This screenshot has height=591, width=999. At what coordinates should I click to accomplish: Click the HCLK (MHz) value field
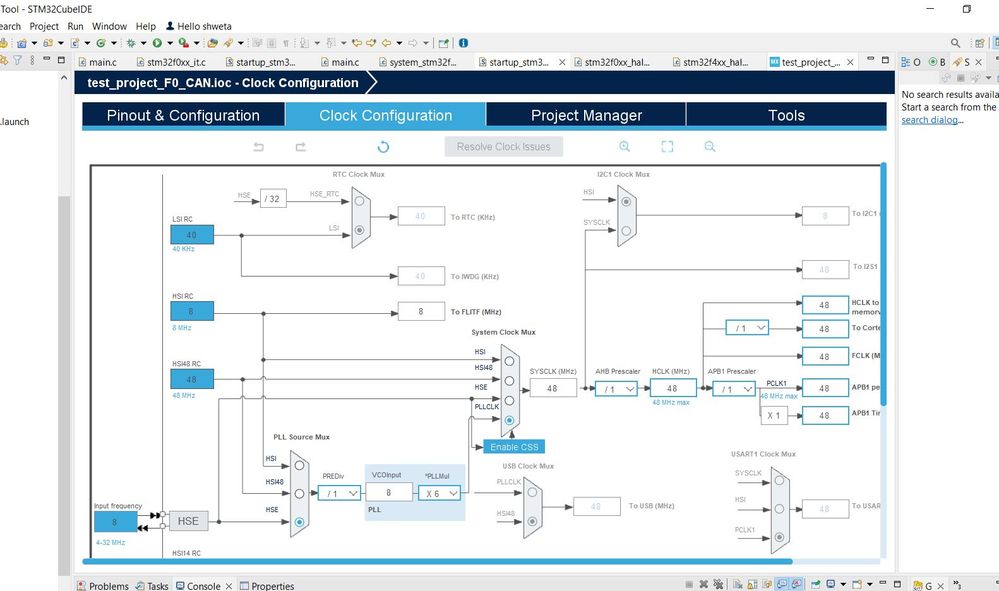coord(673,388)
